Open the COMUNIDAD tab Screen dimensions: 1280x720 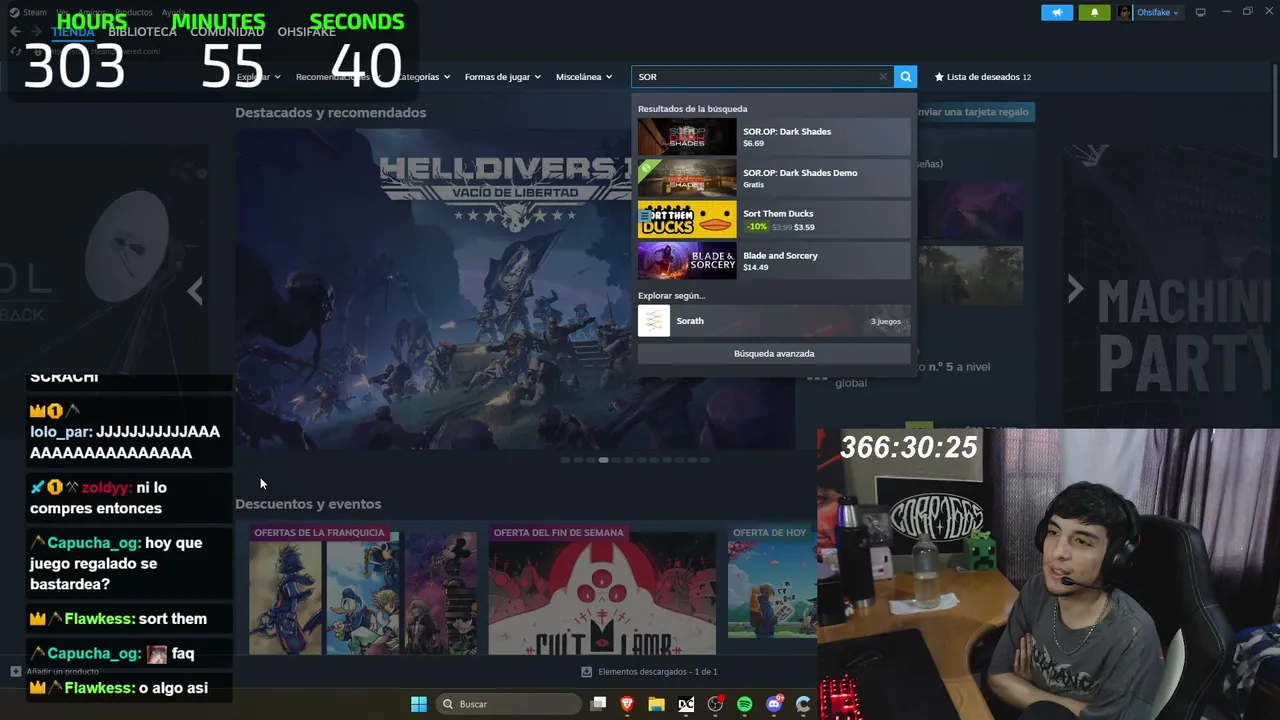(227, 32)
